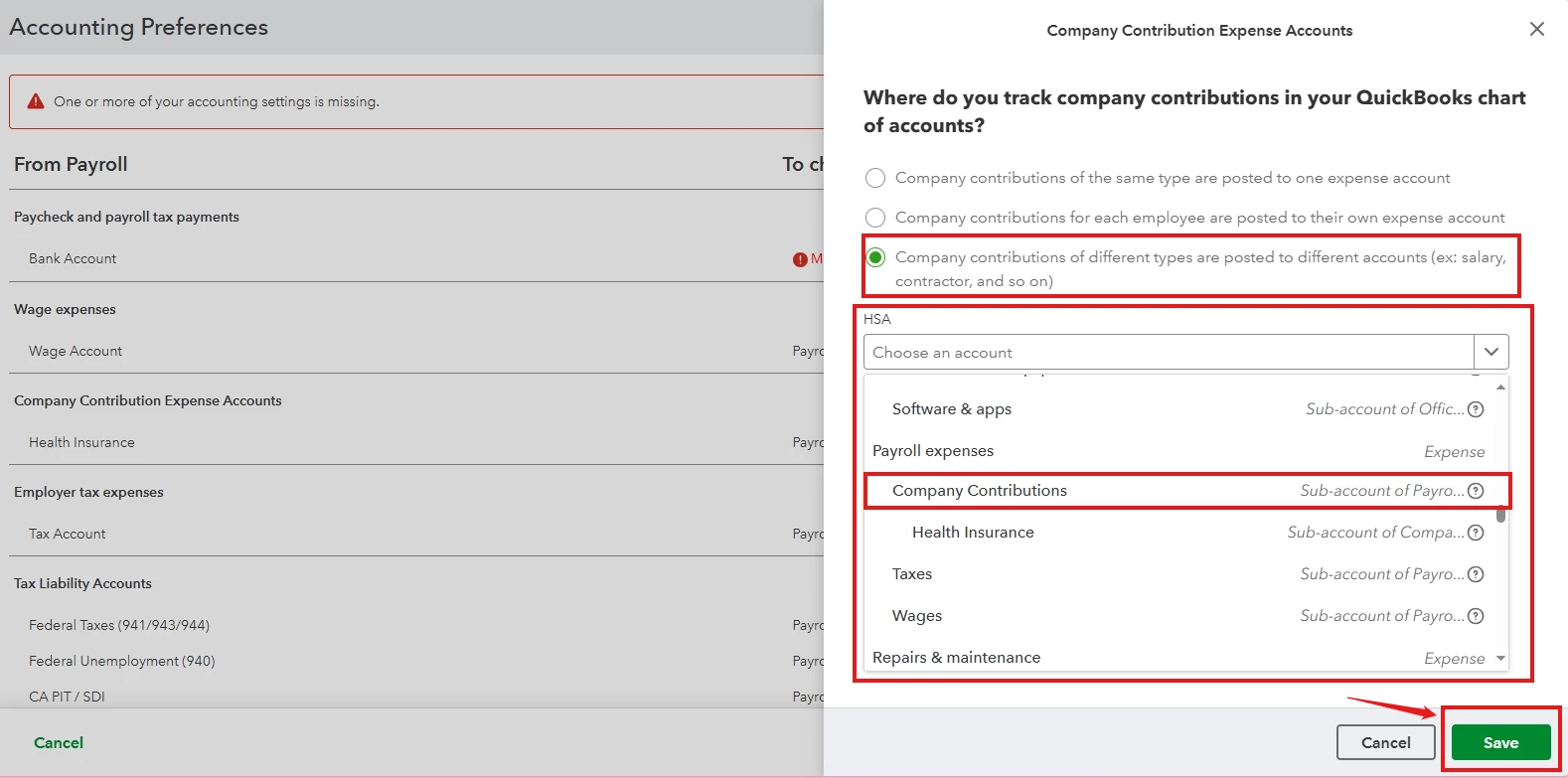Click the help icon on Company Contributions row
This screenshot has width=1568, height=778.
1476,491
